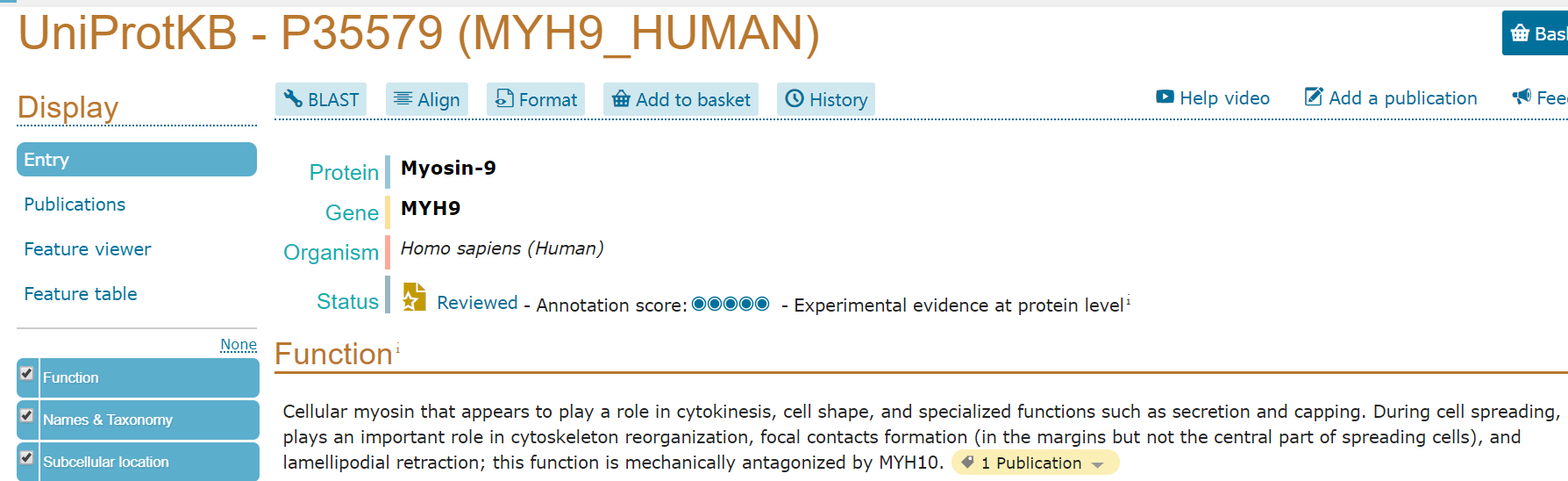Screen dimensions: 1568x481
Task: Select the Feature table view
Action: point(81,294)
